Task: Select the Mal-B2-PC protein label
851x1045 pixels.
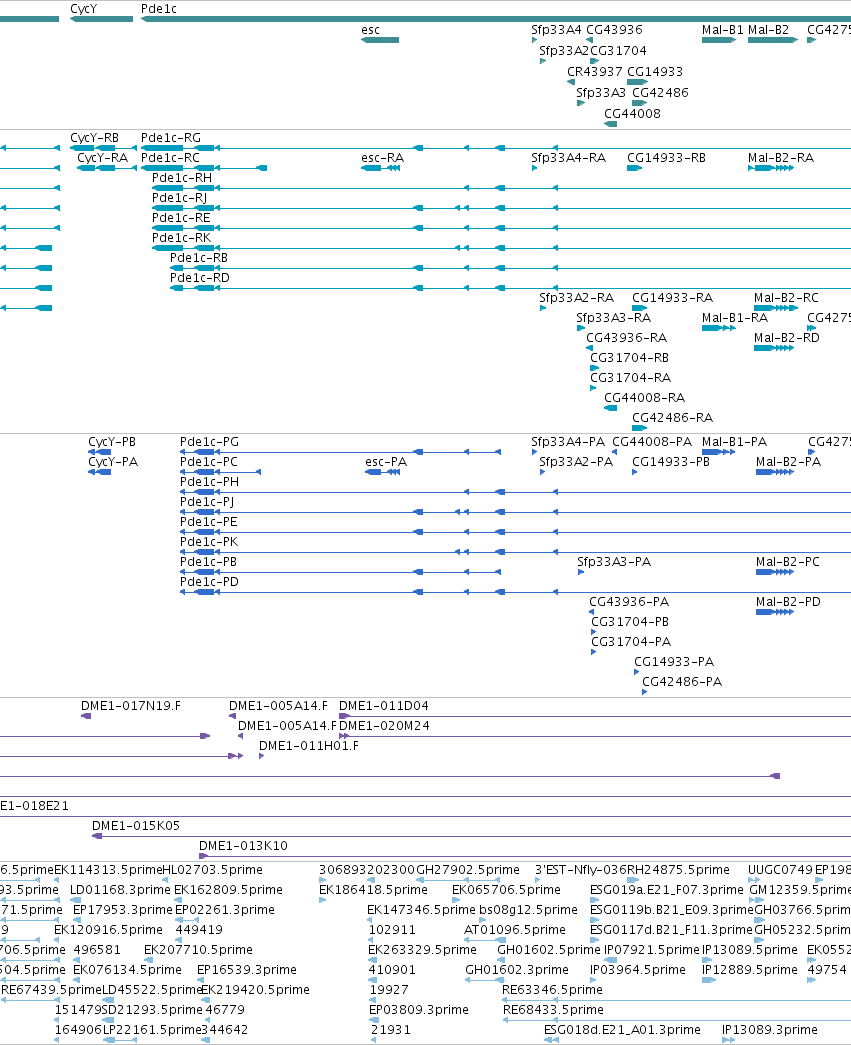Action: click(x=788, y=562)
